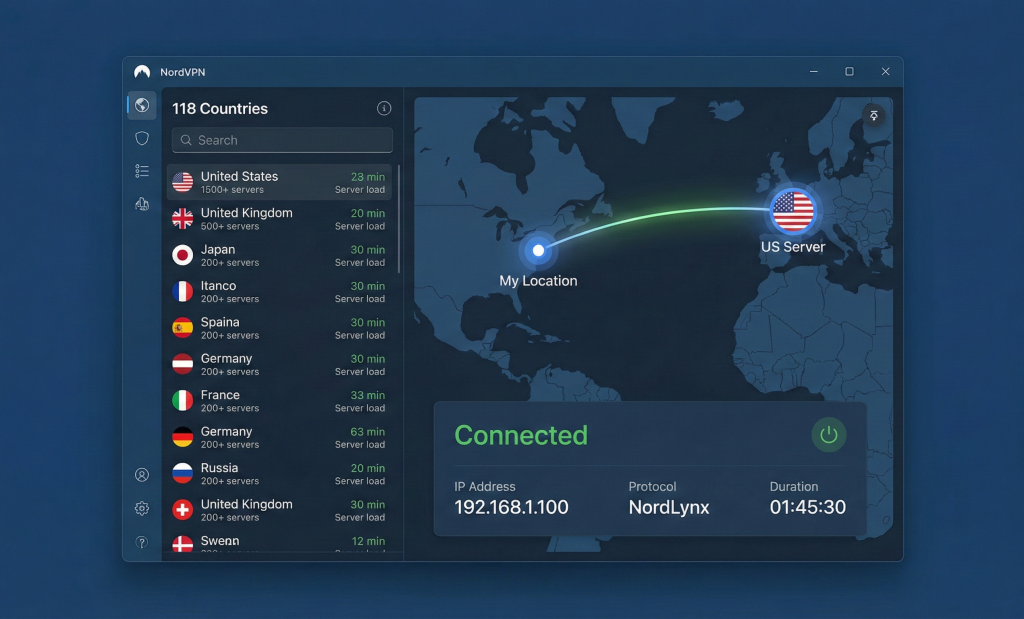Open the help question mark icon
This screenshot has width=1024, height=619.
coord(141,542)
